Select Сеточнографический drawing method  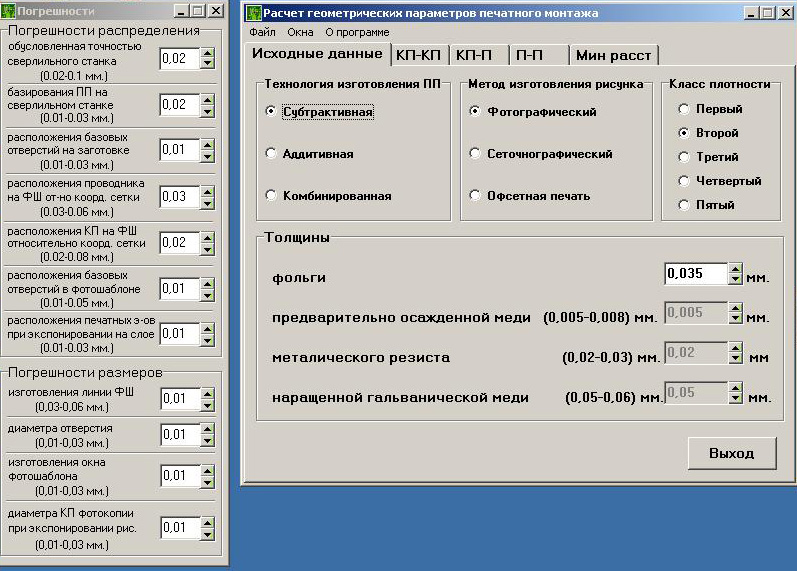tap(475, 154)
